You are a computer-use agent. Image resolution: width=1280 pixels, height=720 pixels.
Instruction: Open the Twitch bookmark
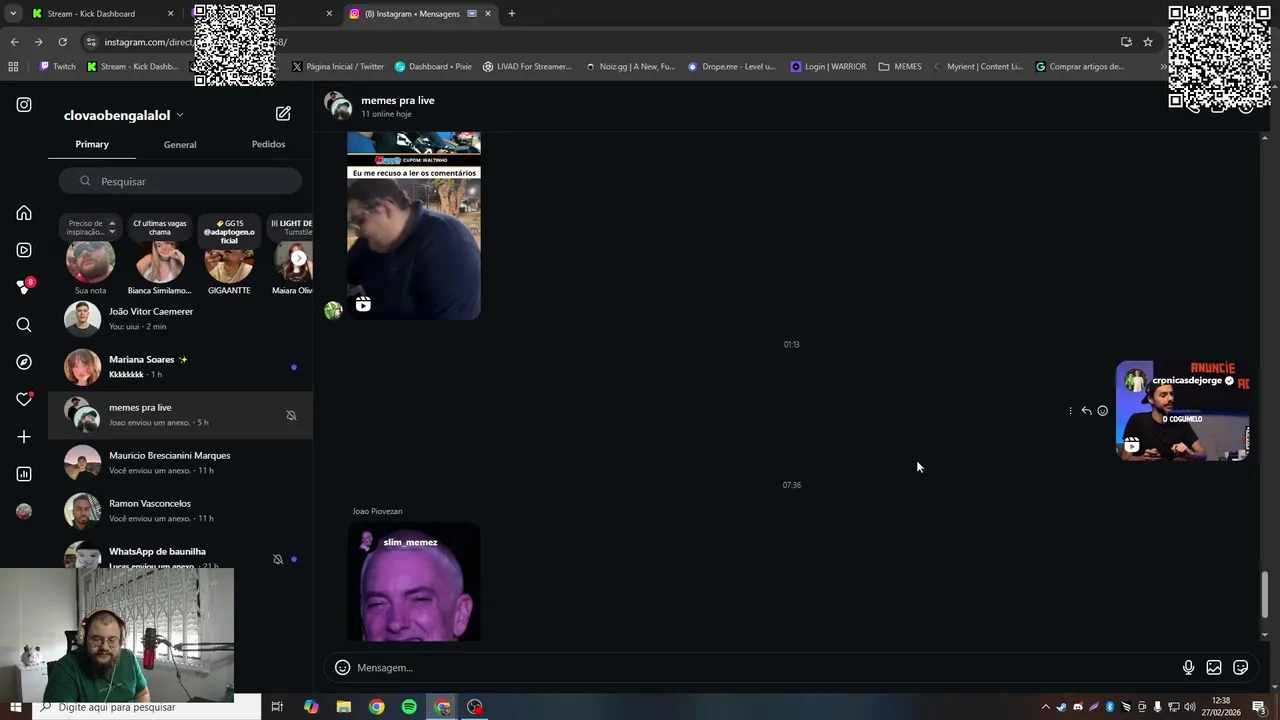pyautogui.click(x=58, y=67)
